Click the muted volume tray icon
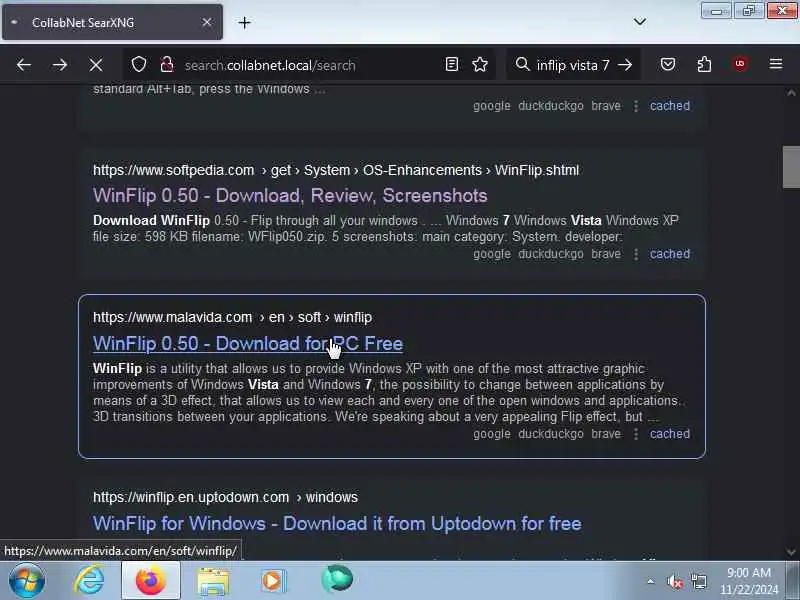 674,581
